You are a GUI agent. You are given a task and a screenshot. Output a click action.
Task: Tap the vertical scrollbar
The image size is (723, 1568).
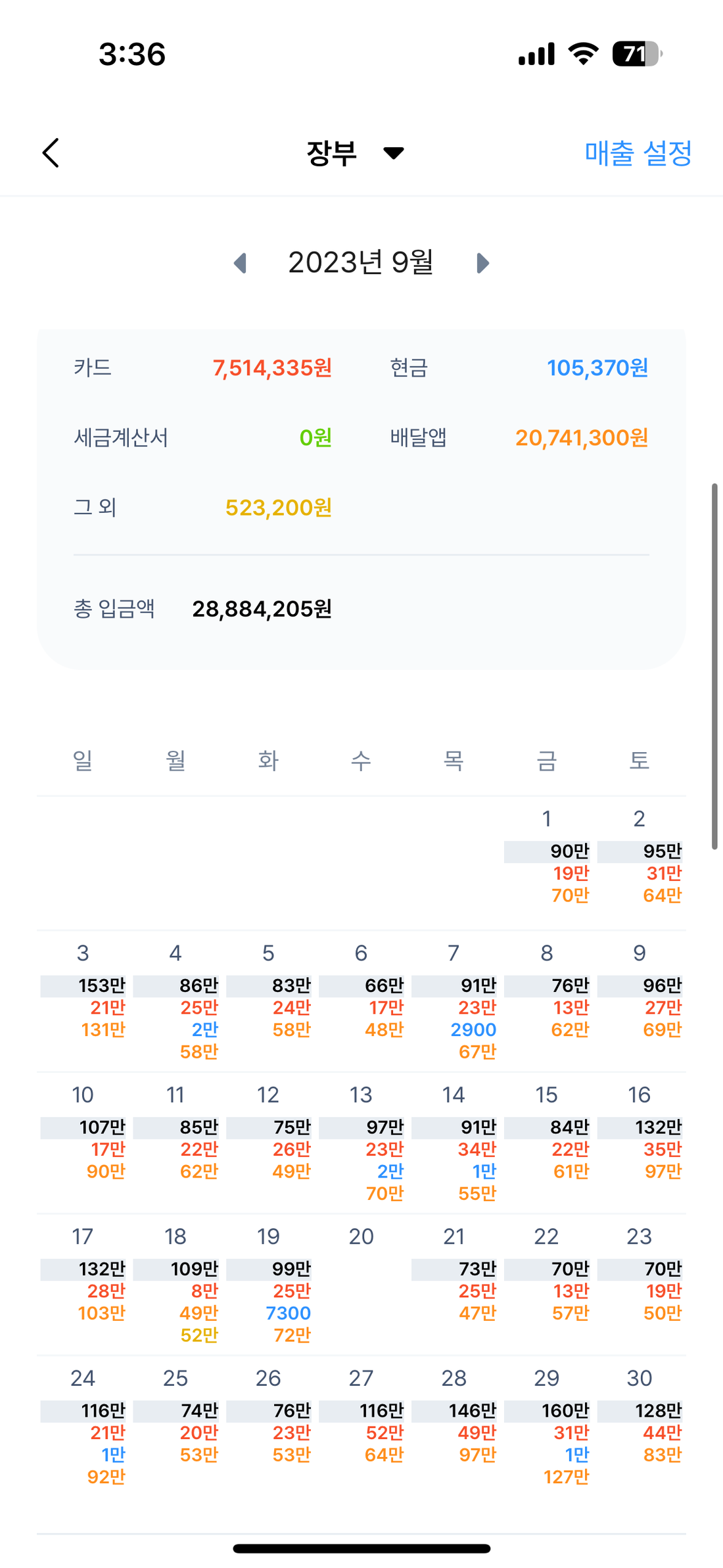(x=714, y=666)
